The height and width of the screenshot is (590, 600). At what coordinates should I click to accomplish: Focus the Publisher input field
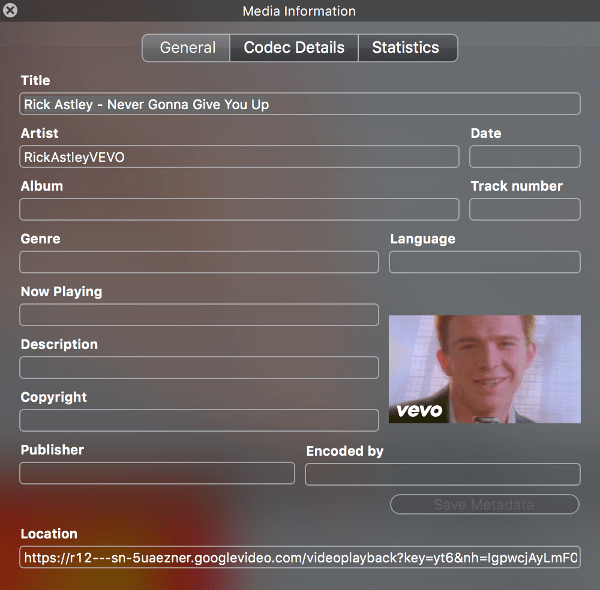click(157, 473)
